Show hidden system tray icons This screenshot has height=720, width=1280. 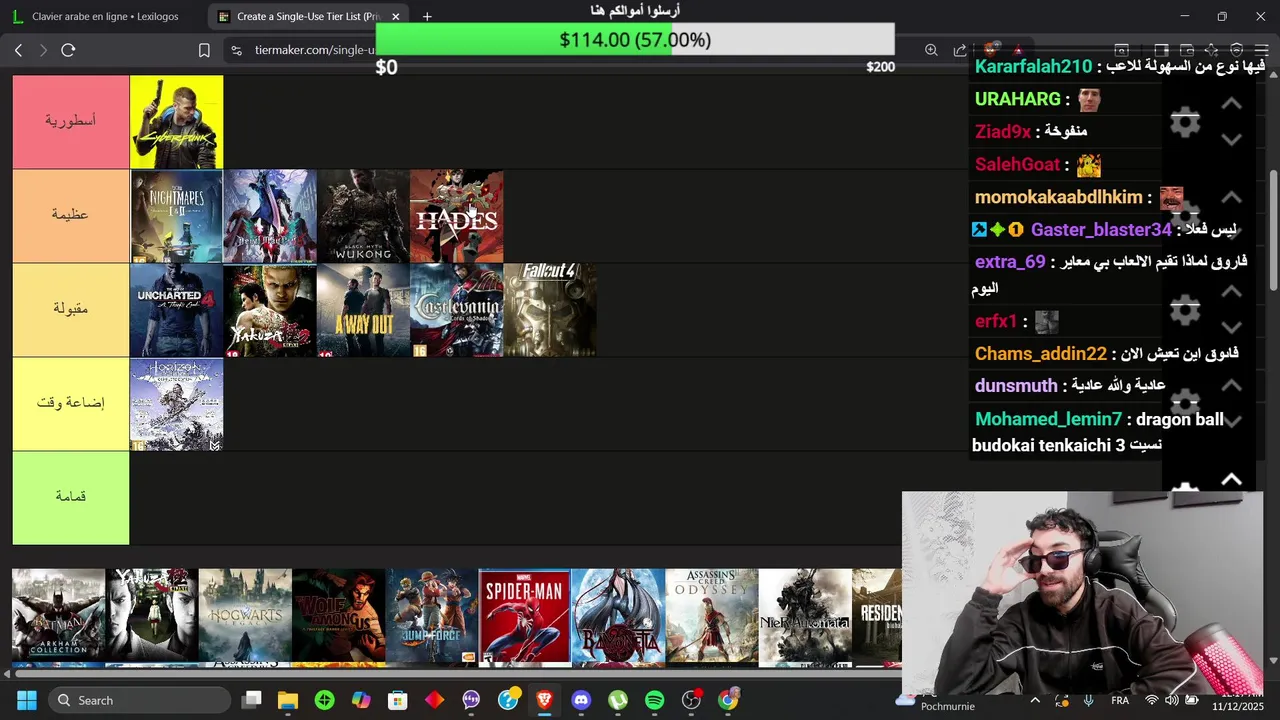pos(1035,700)
